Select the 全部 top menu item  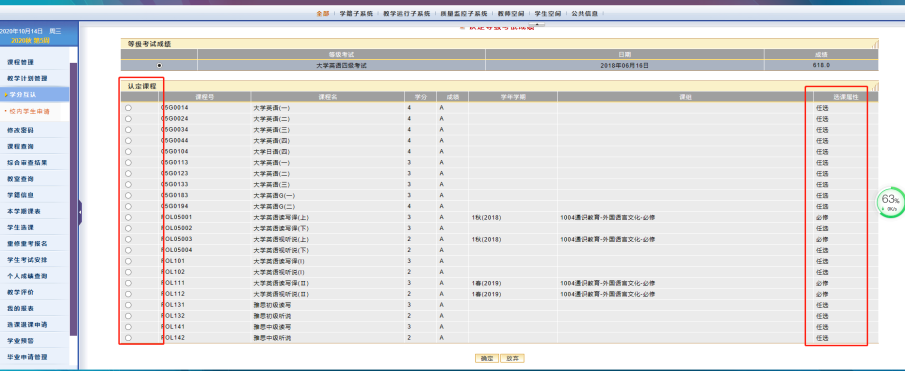(322, 13)
